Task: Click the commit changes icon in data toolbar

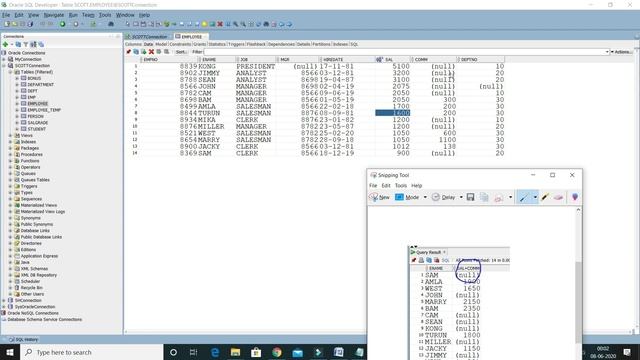Action: click(159, 52)
